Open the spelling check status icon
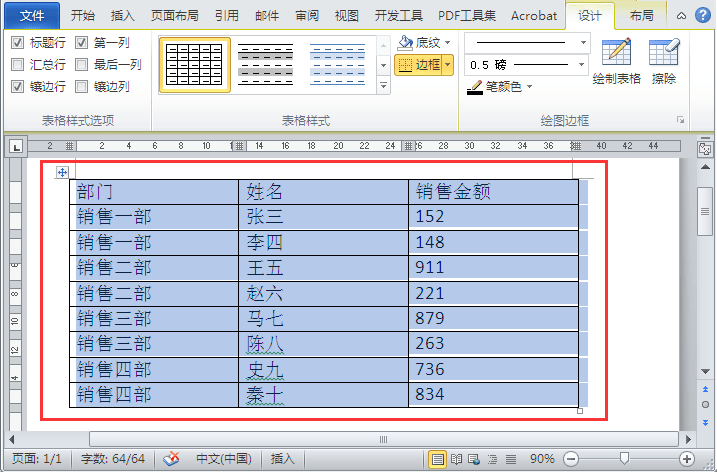 coord(171,458)
